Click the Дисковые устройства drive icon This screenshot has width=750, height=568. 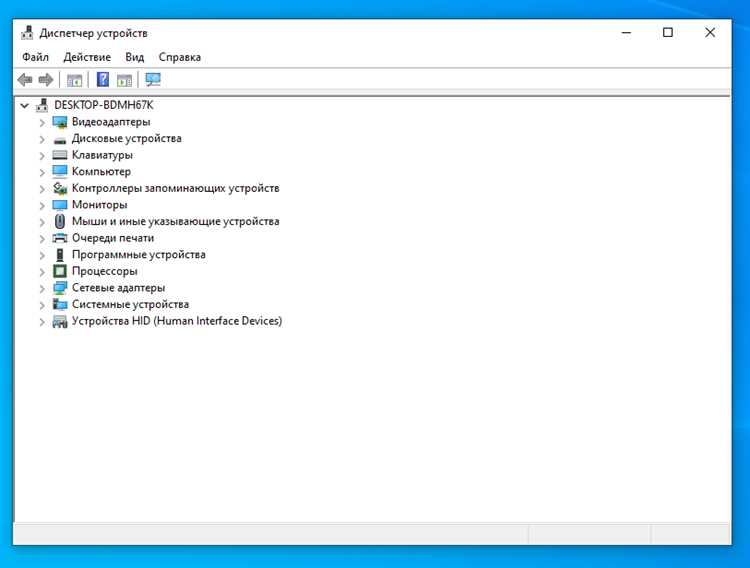click(60, 139)
